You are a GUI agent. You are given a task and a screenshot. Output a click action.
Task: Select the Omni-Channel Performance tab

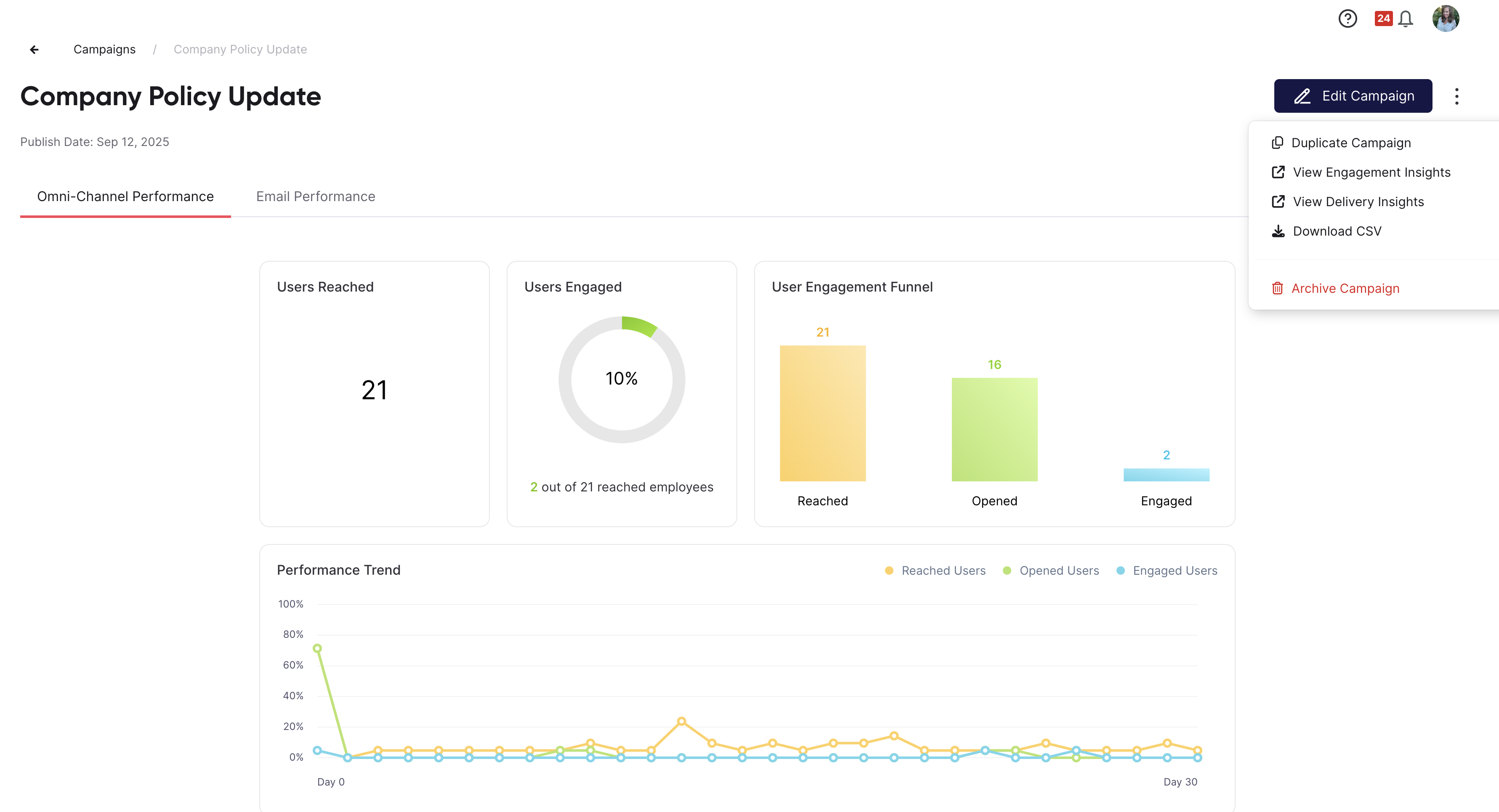click(125, 196)
